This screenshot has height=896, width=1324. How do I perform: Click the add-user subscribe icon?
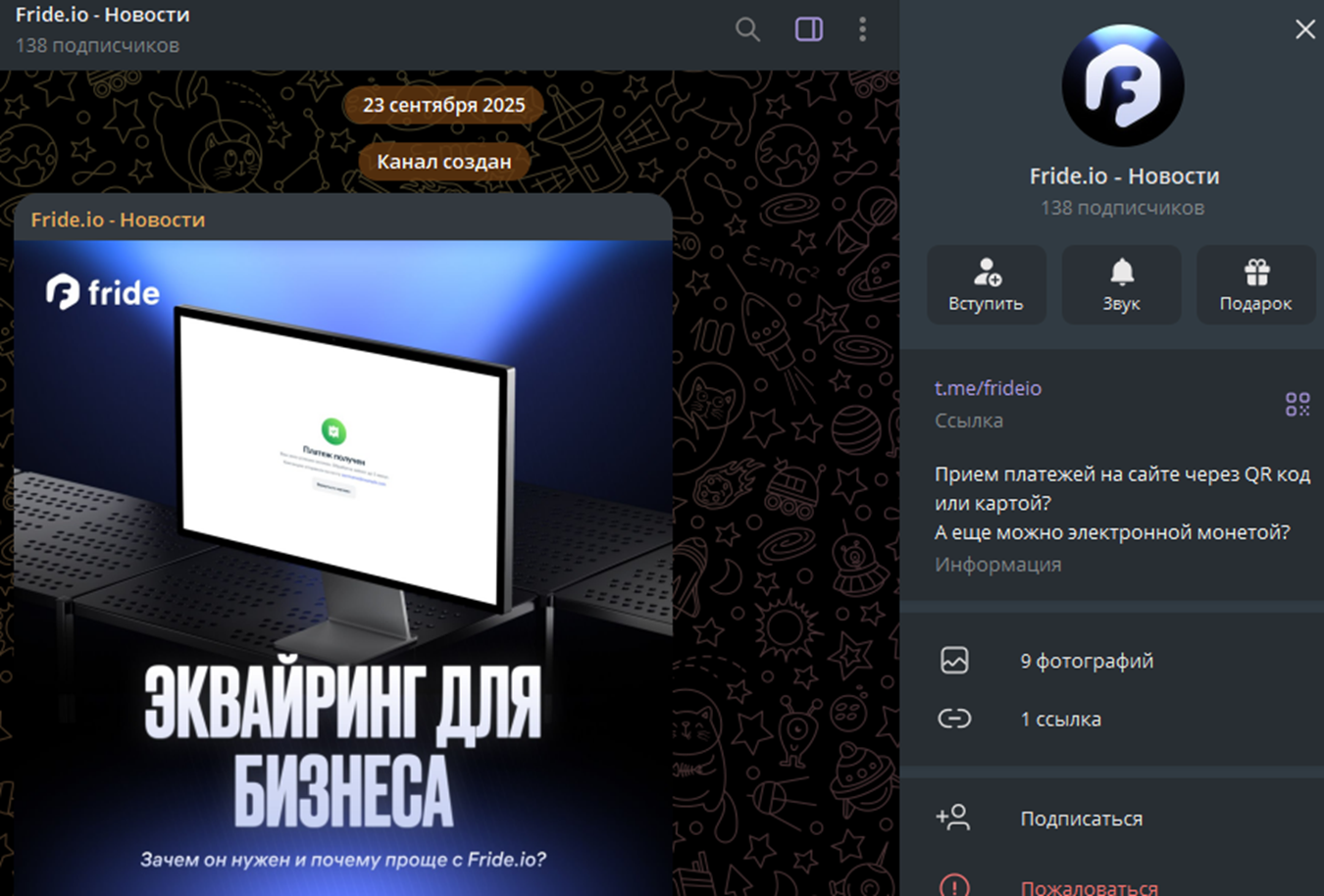coord(952,818)
